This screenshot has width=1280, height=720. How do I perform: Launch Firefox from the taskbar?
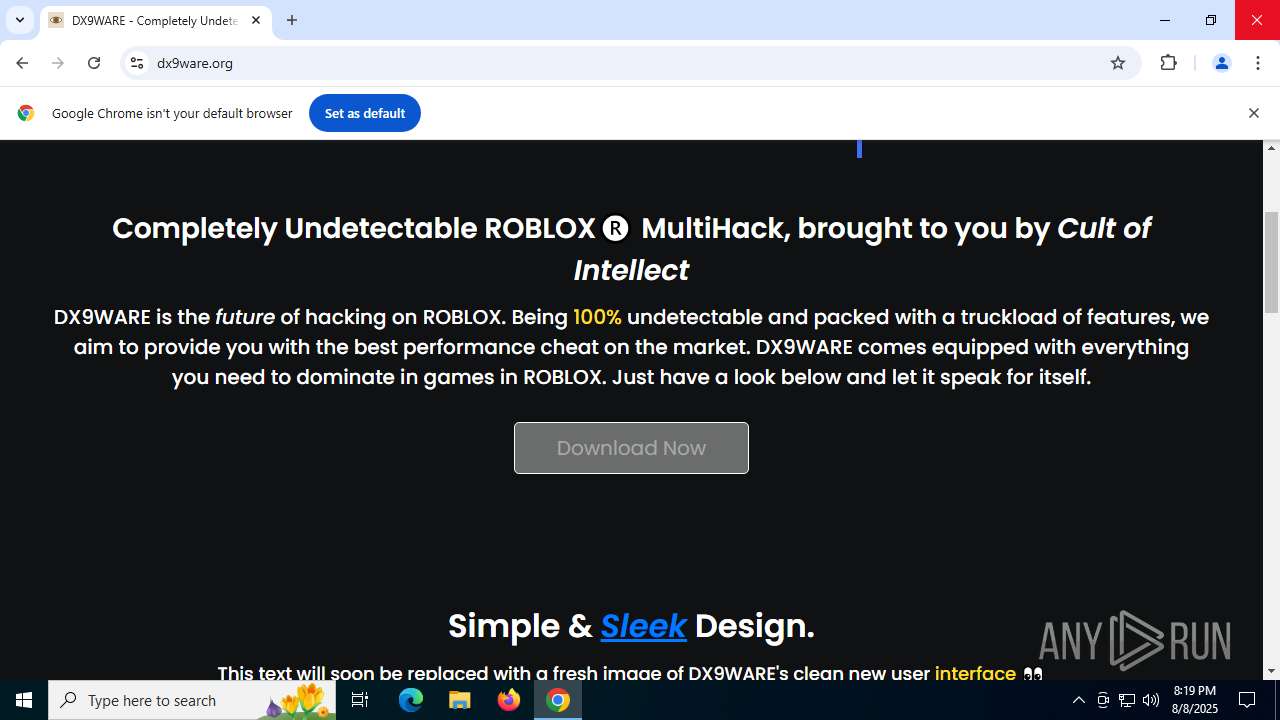click(509, 700)
